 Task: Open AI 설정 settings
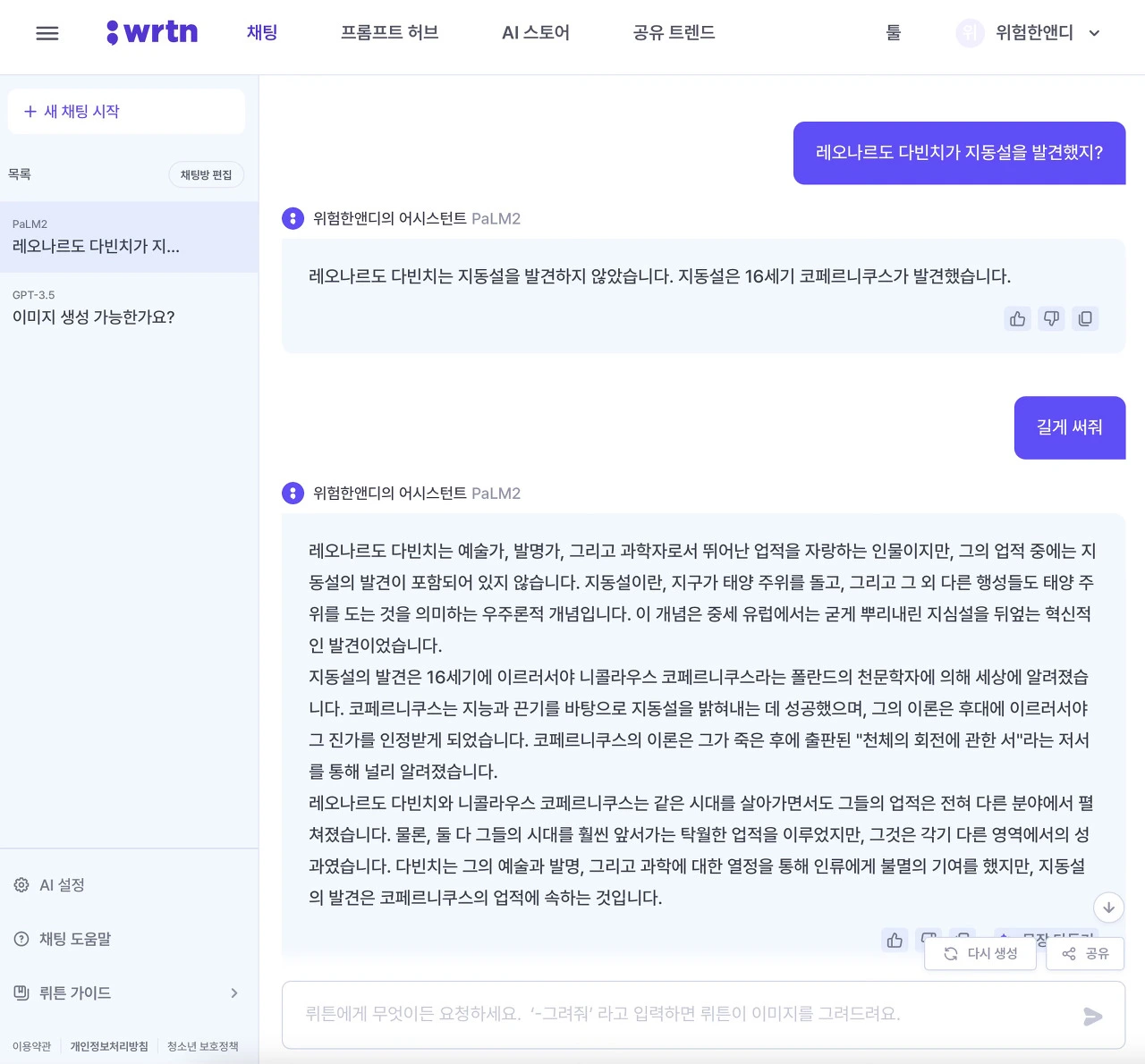(50, 885)
